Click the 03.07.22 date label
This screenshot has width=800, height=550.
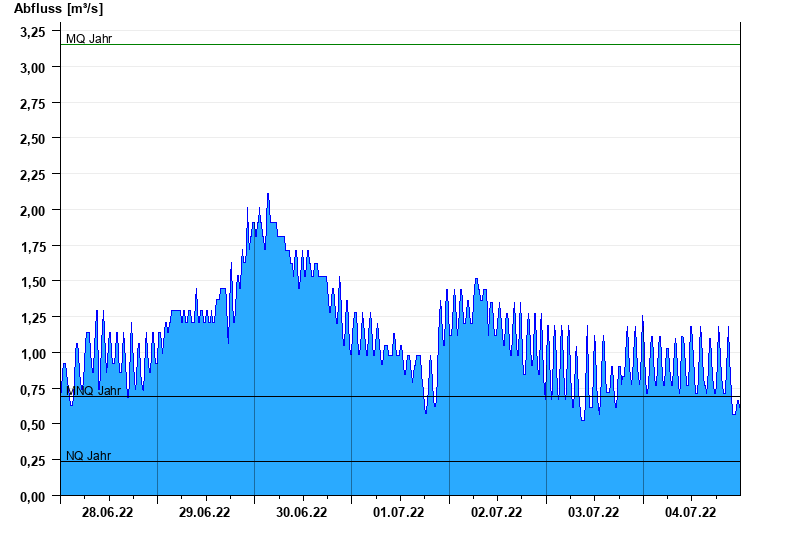click(x=593, y=513)
